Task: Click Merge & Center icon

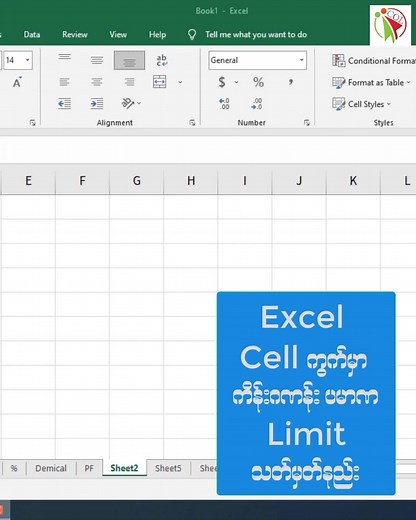Action: pyautogui.click(x=160, y=82)
